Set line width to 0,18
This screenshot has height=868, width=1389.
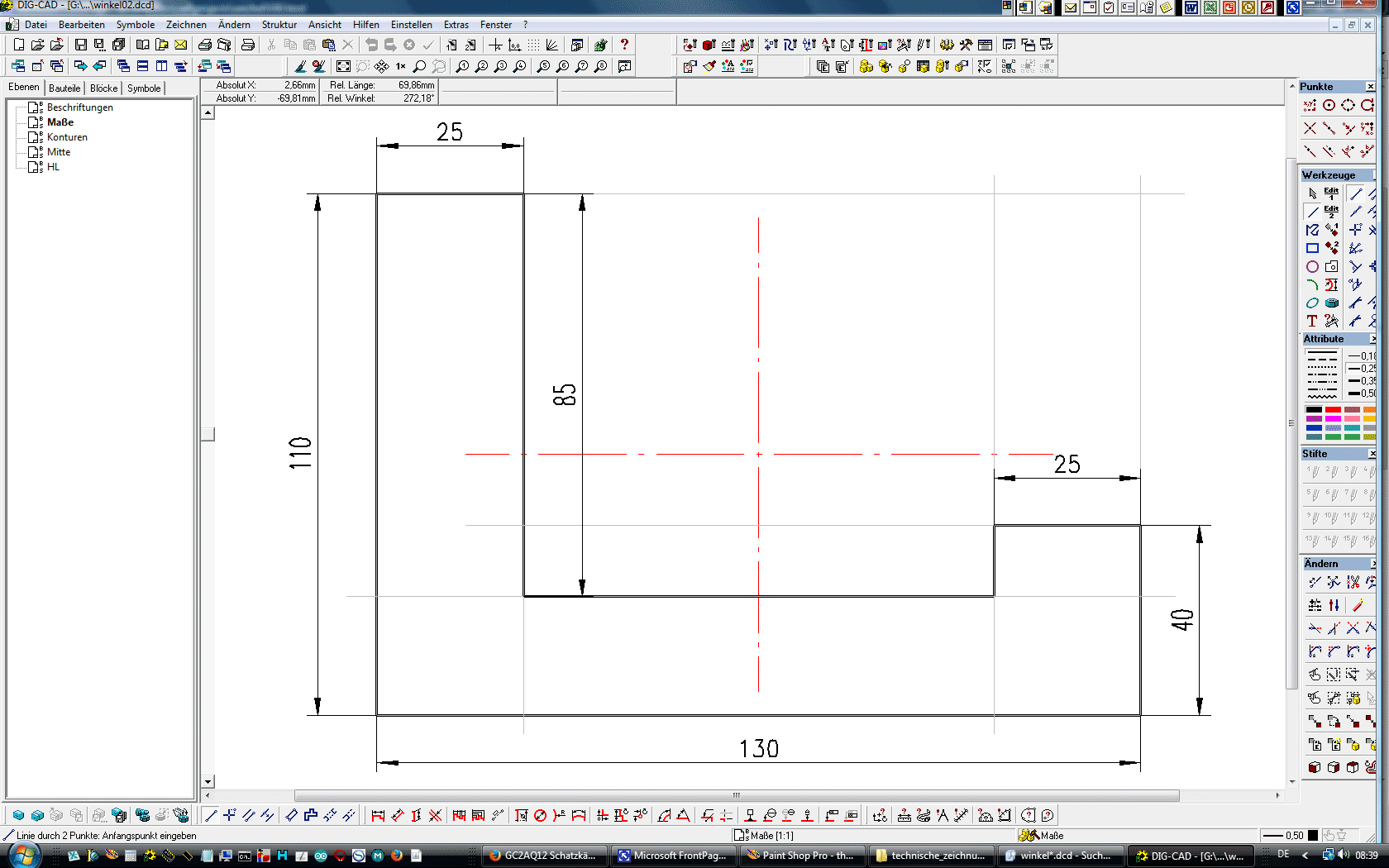1362,356
